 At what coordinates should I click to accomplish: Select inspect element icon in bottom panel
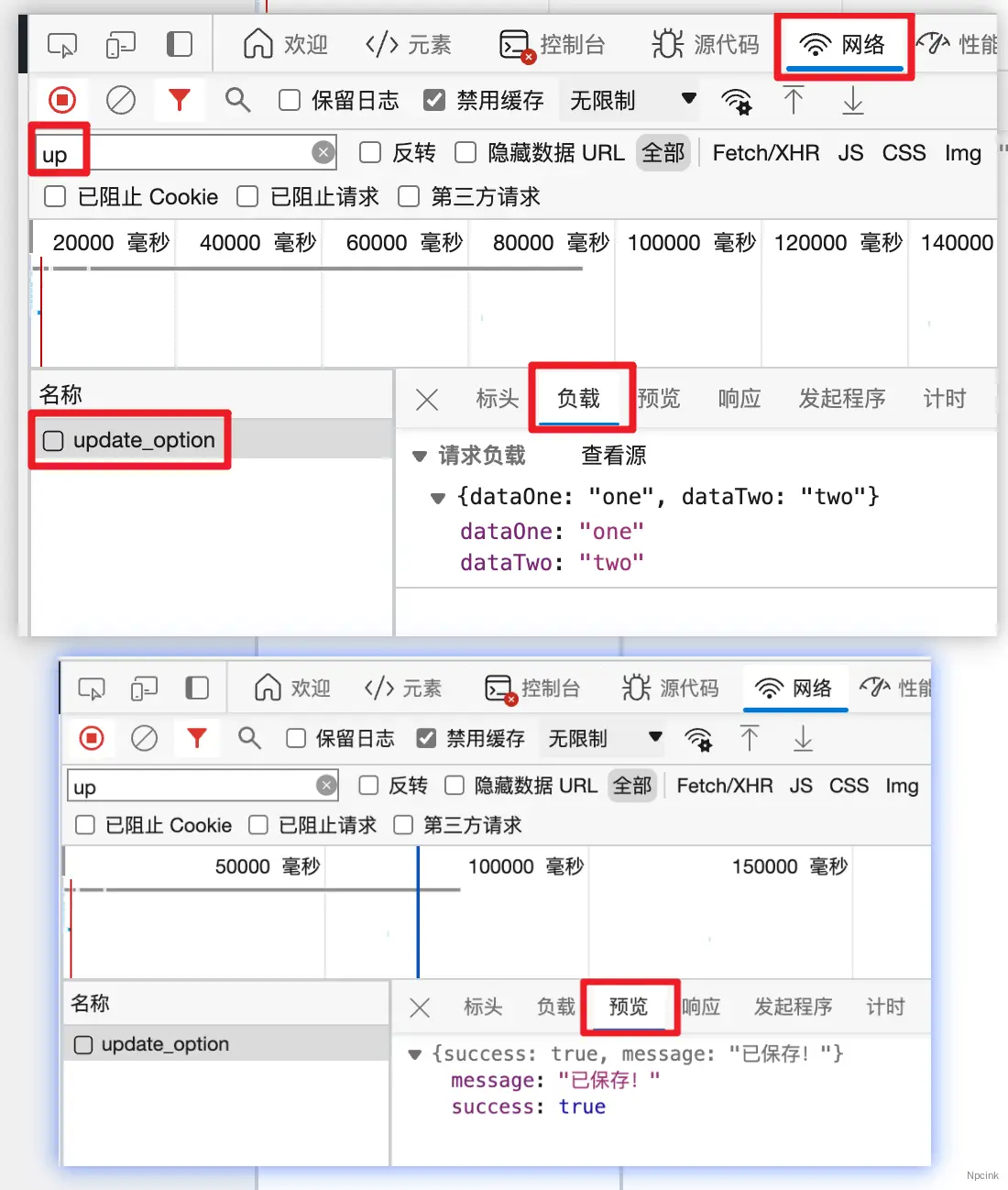tap(92, 688)
